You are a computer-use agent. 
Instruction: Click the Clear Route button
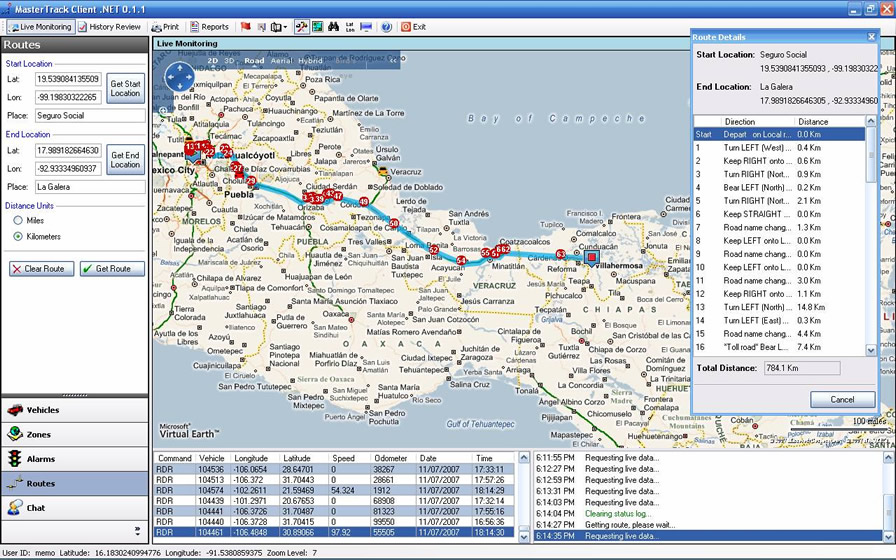click(x=42, y=269)
